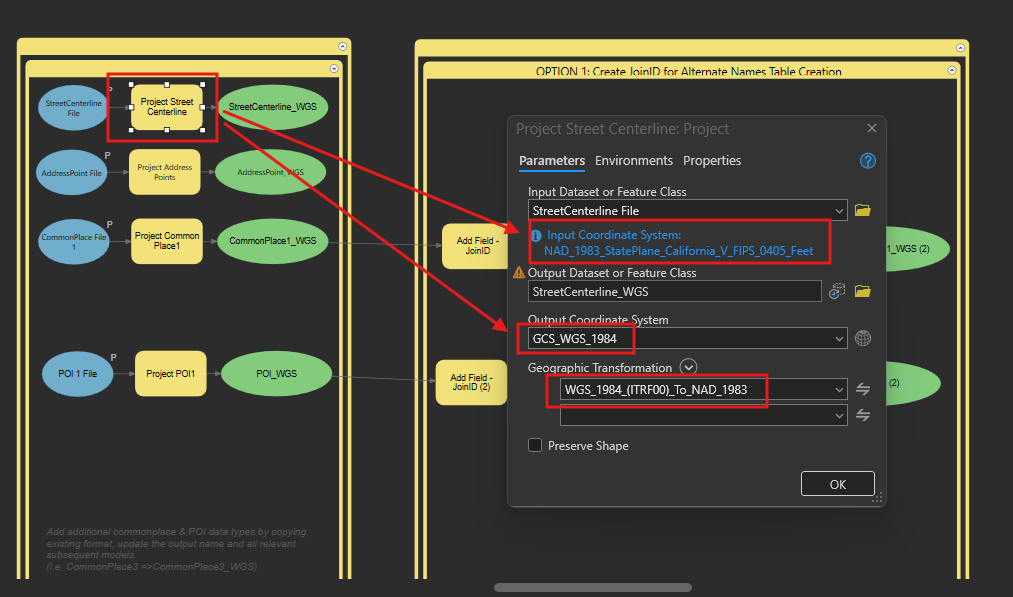This screenshot has width=1013, height=597.
Task: Click the output dataset warning icon
Action: 519,273
